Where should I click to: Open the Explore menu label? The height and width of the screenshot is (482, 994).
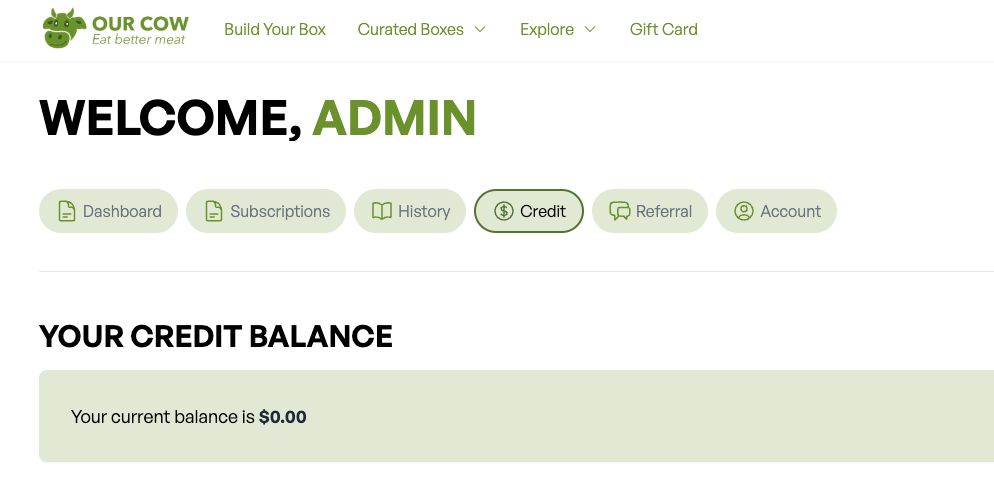point(547,29)
